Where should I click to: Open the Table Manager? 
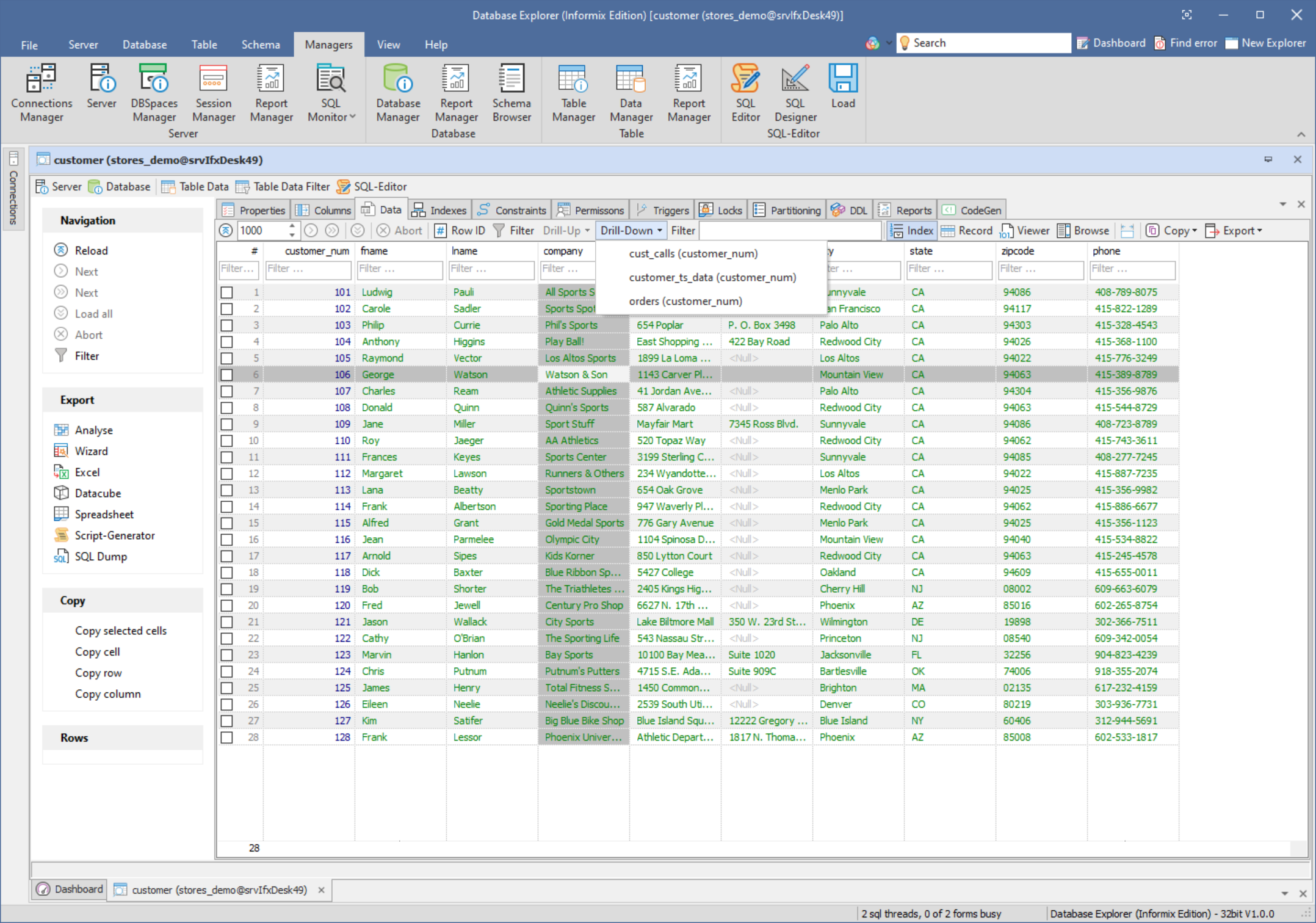(x=573, y=93)
